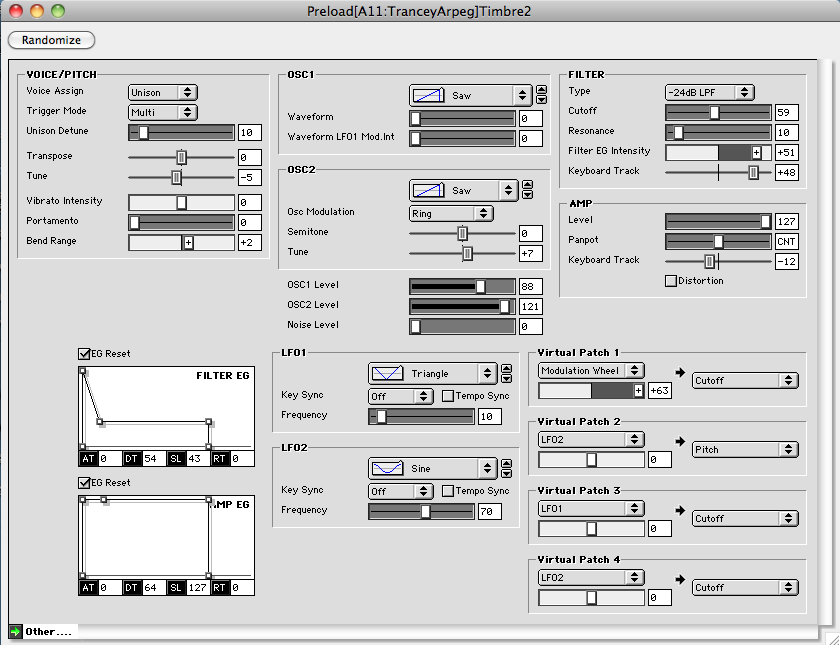Click the Filter Cutoff slider

point(718,112)
